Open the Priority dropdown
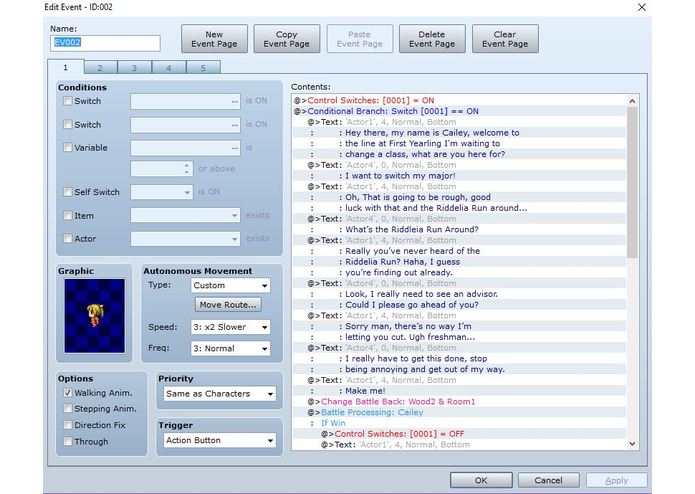 pyautogui.click(x=219, y=393)
